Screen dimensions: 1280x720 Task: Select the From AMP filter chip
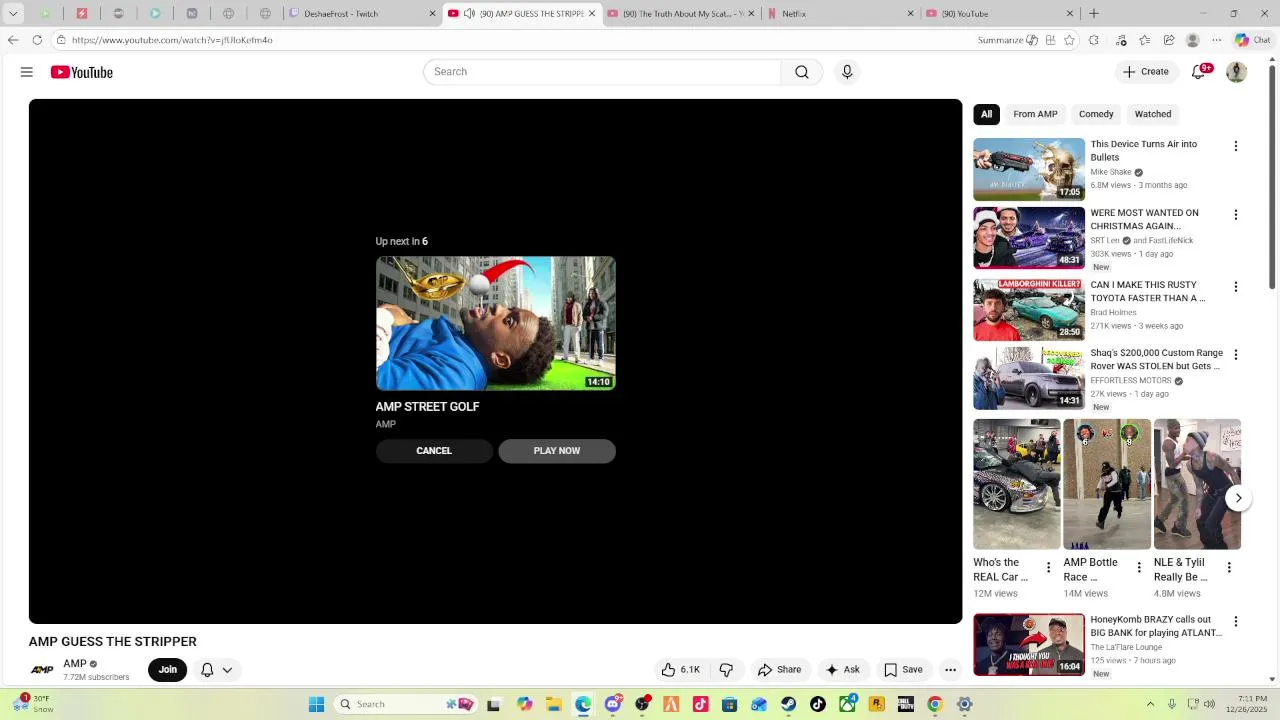pyautogui.click(x=1035, y=114)
